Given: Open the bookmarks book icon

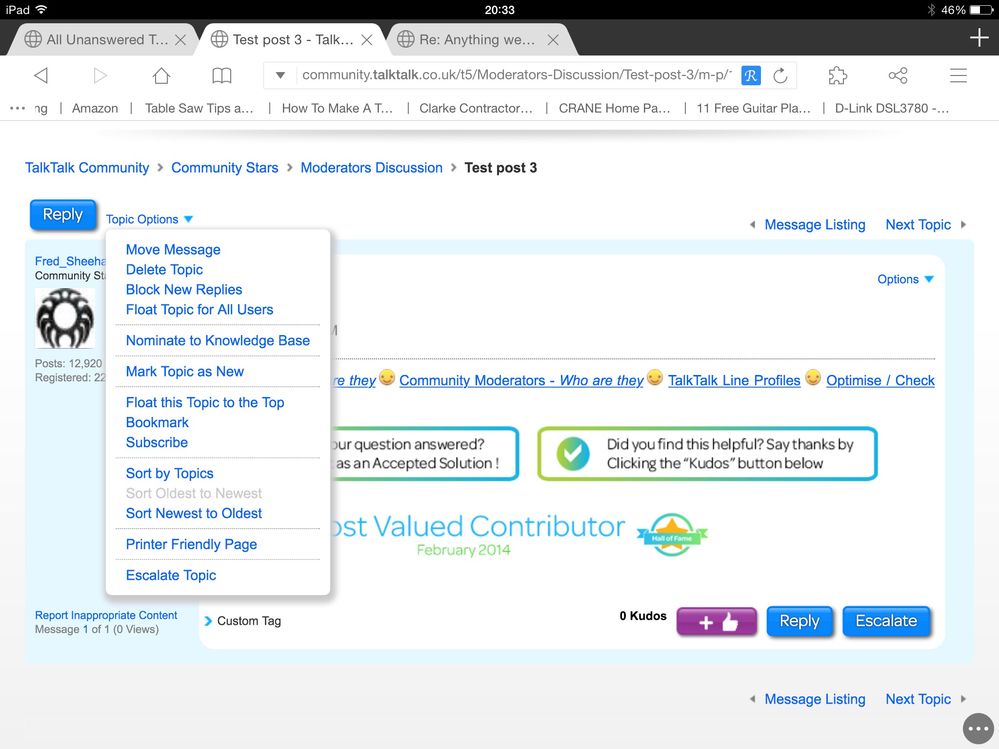Looking at the screenshot, I should (x=221, y=76).
